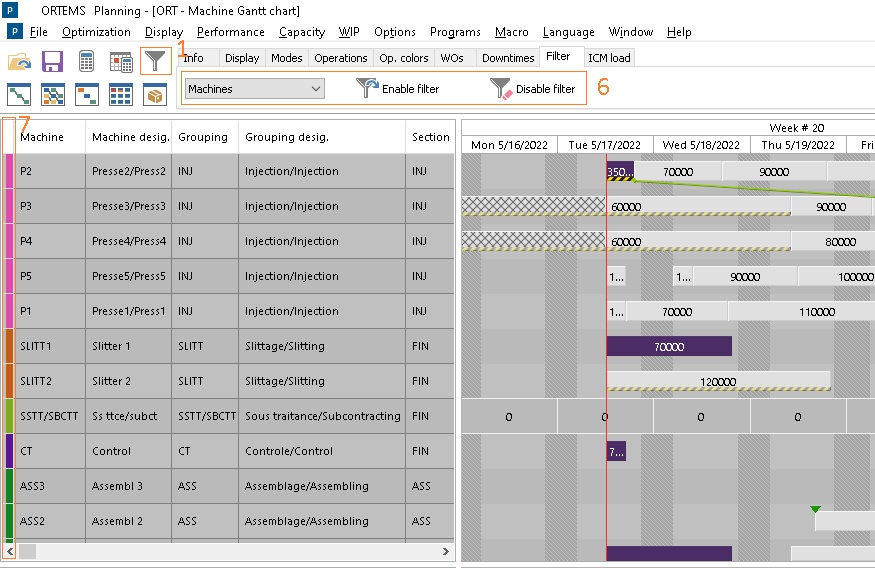Open the Gantt bars view icon
Screen dimensions: 875x568
87,95
